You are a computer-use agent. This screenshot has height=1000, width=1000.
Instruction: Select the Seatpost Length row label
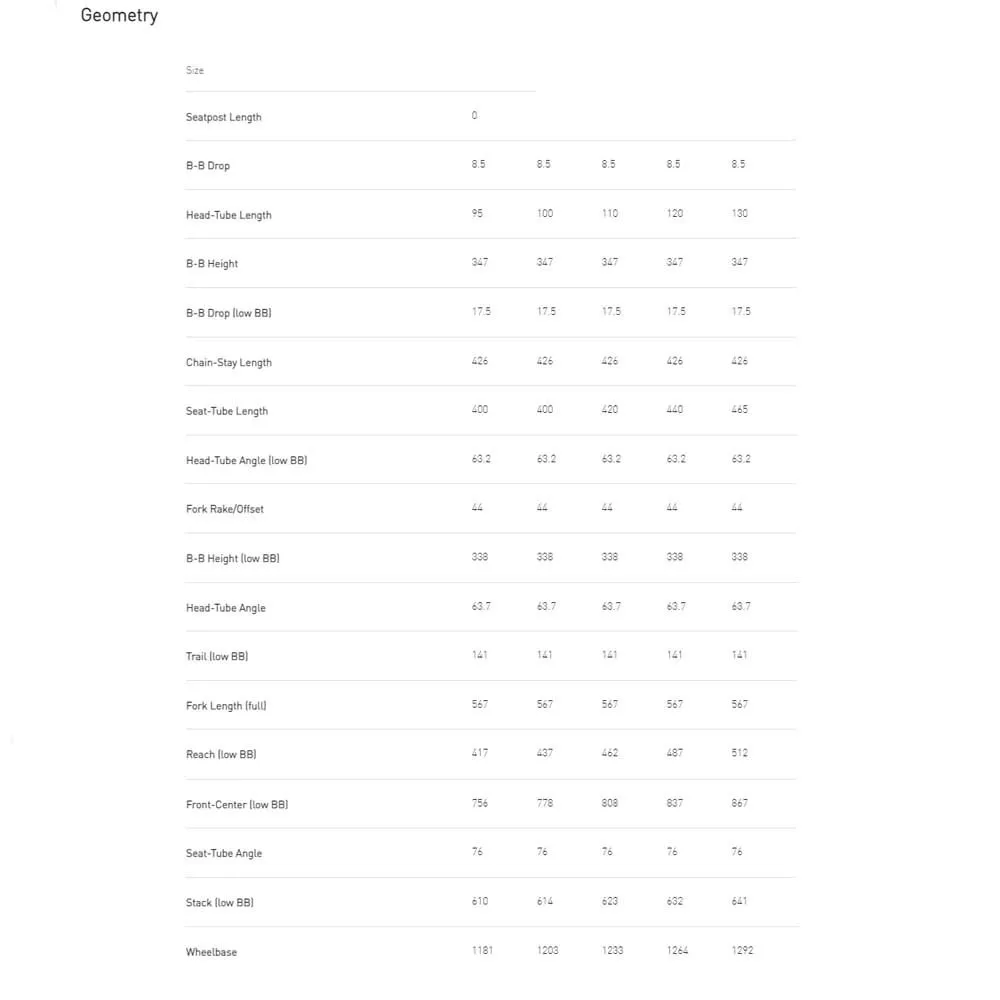(x=224, y=117)
